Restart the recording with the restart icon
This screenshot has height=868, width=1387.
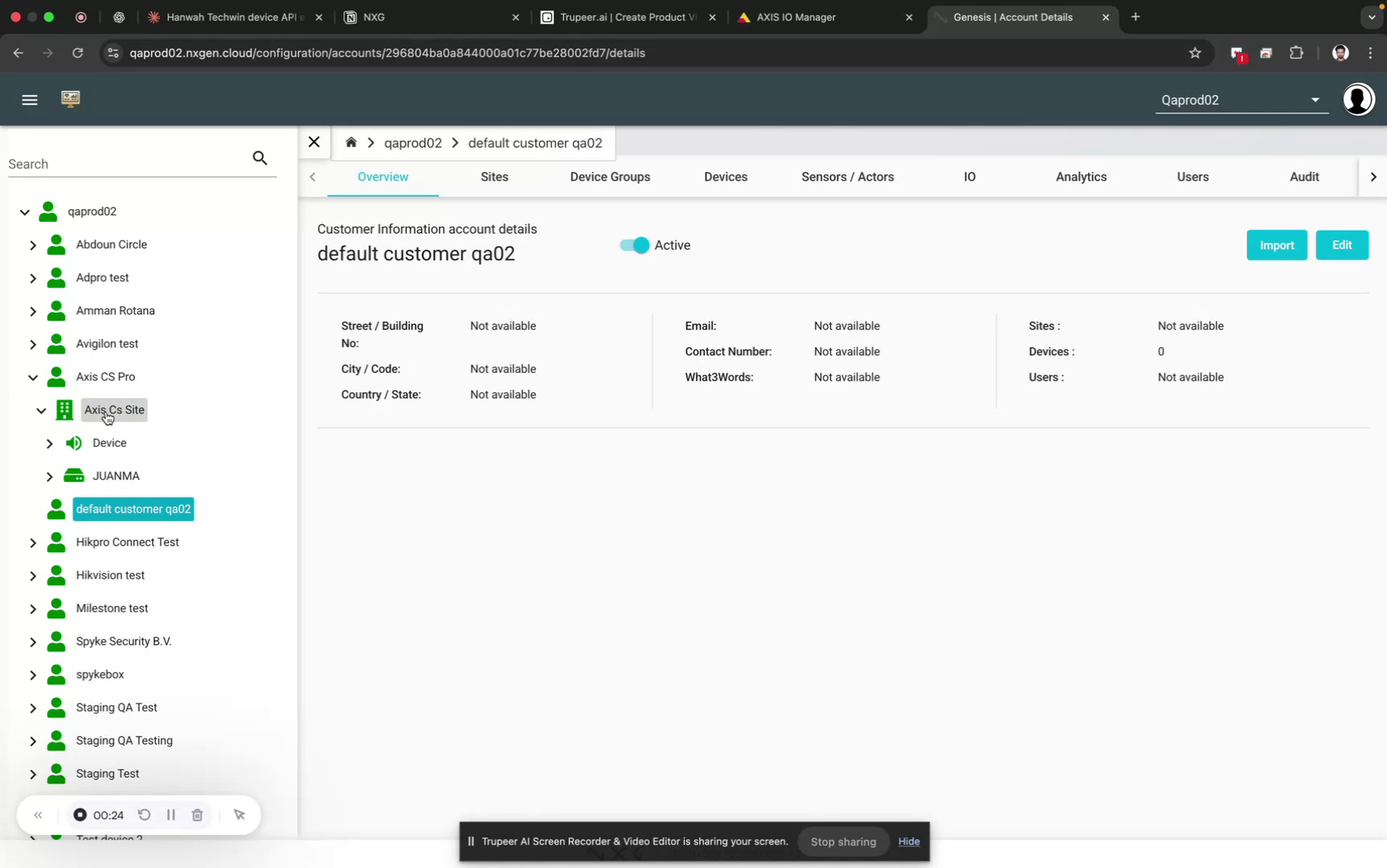(x=144, y=814)
